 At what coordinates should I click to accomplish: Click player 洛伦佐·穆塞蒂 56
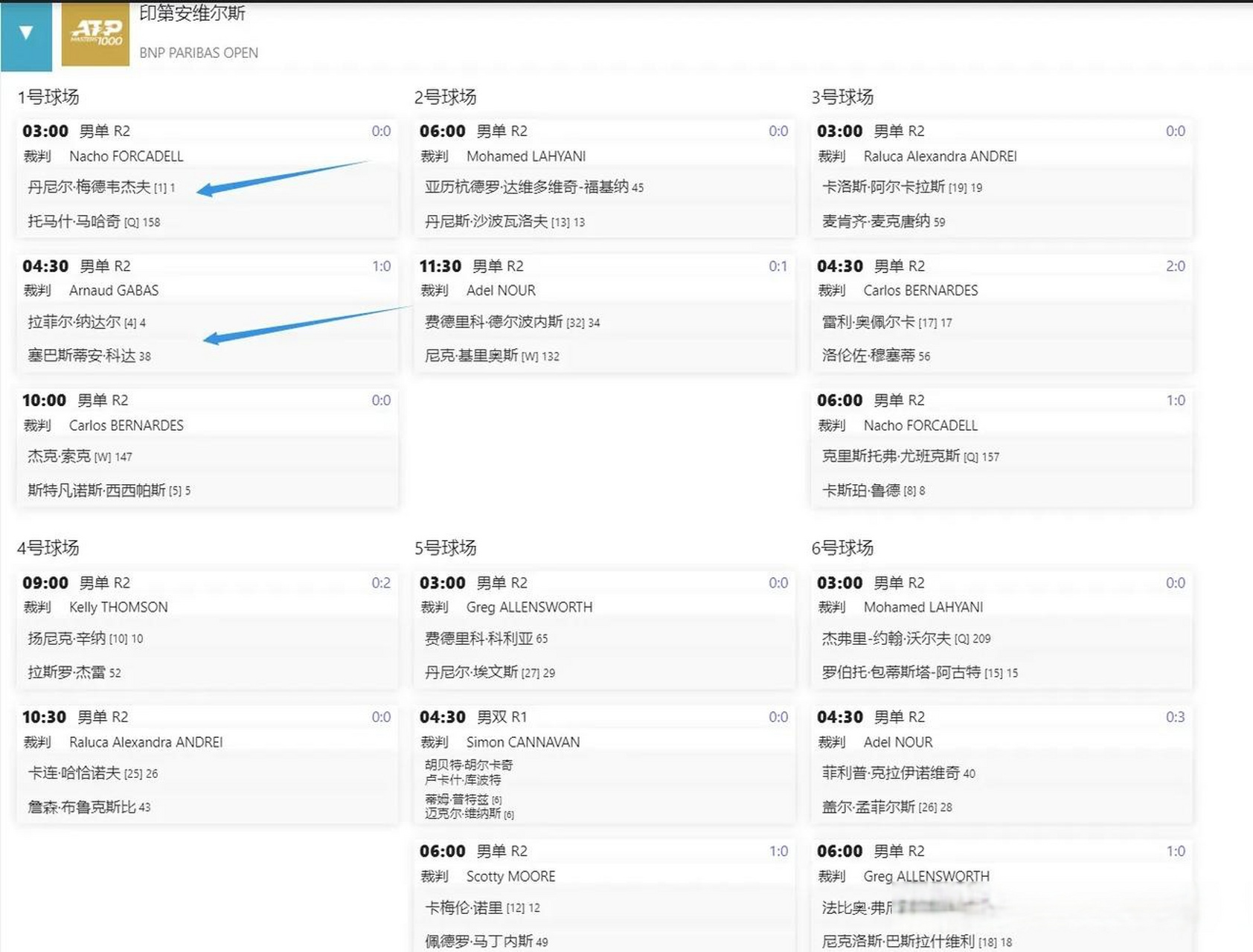tap(876, 356)
